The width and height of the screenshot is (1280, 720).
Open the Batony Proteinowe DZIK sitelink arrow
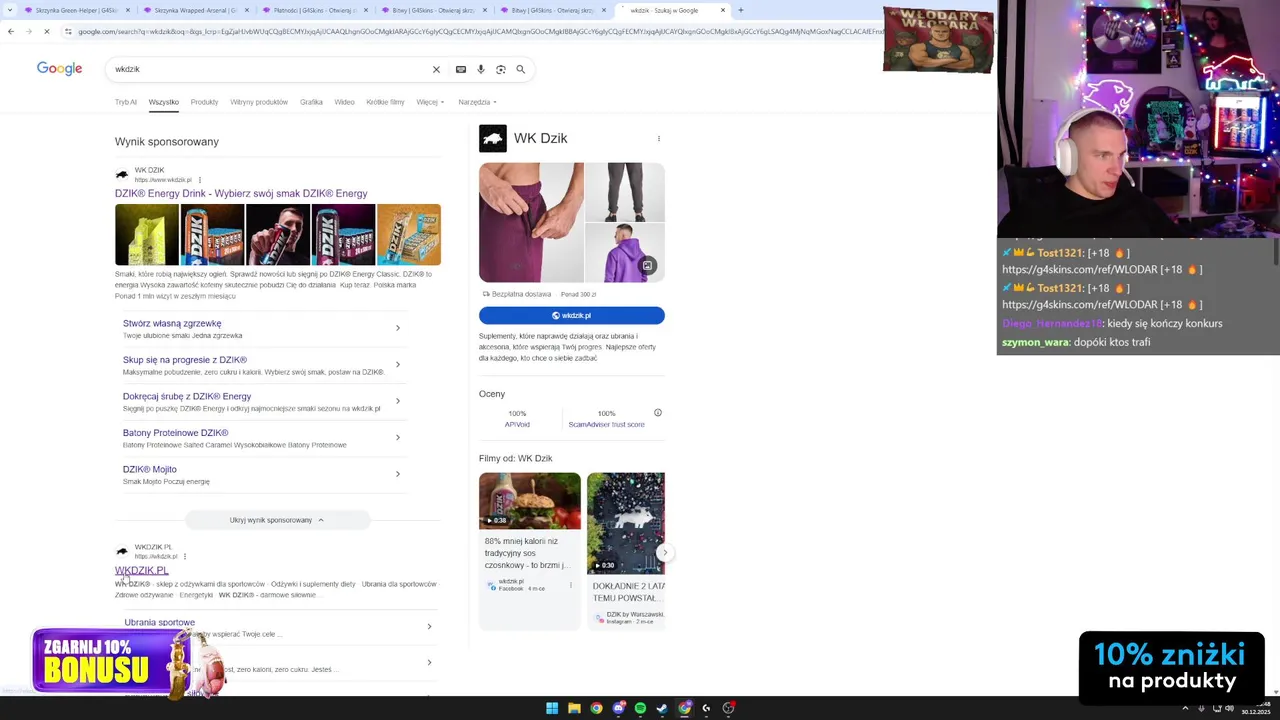tap(398, 437)
